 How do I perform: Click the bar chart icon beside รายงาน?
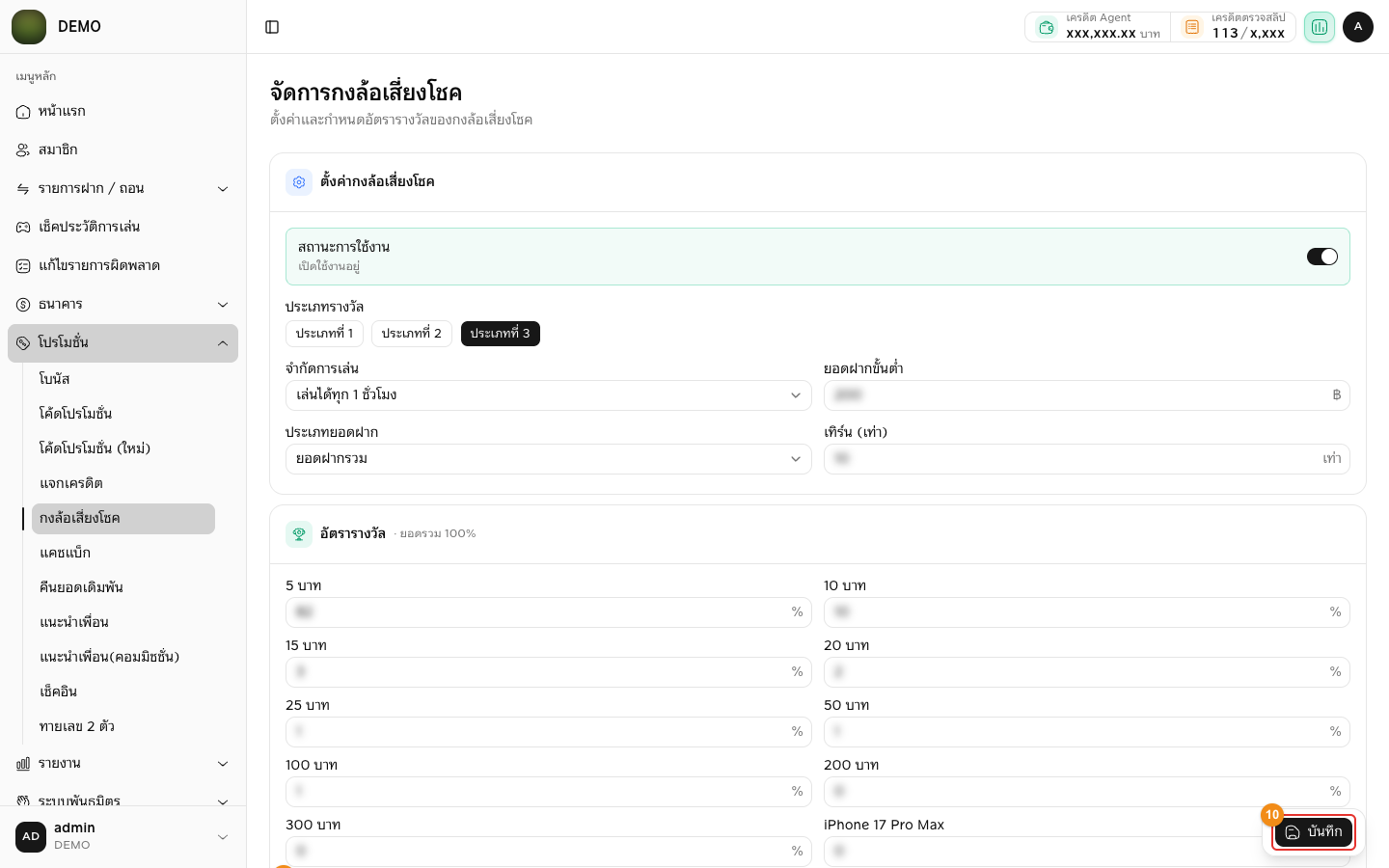pos(23,764)
